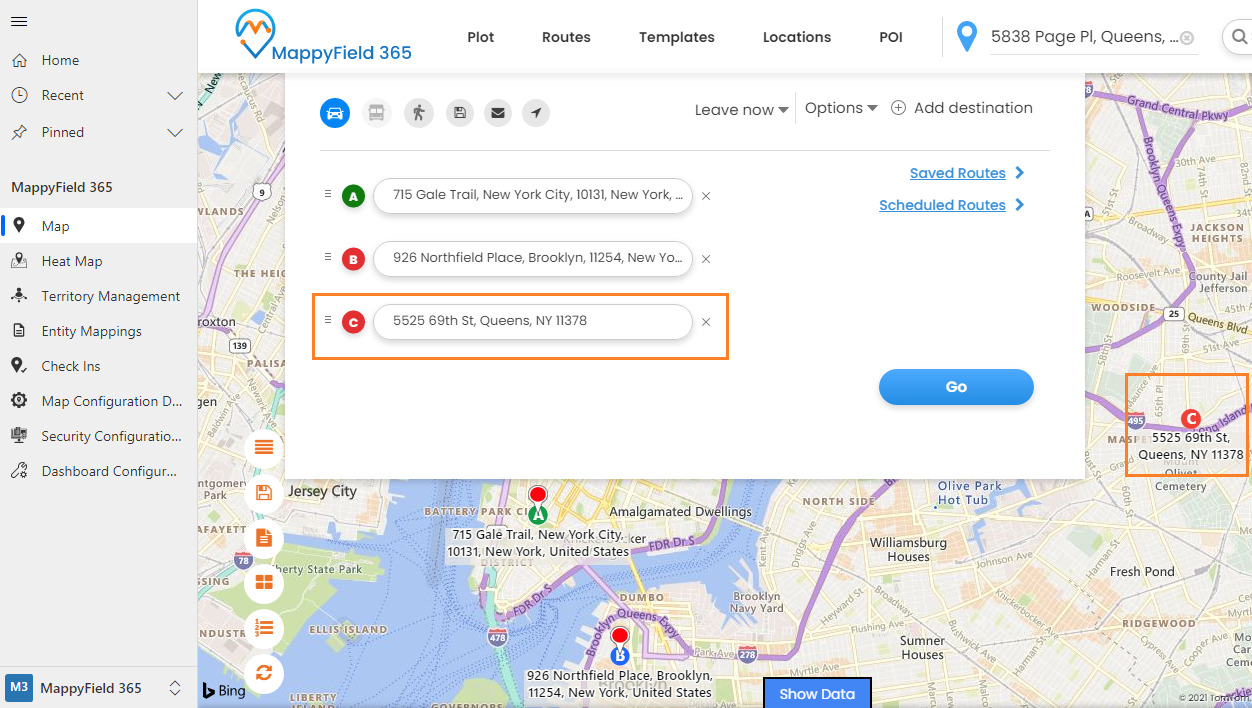The height and width of the screenshot is (708, 1252).
Task: Expand Saved Routes chevron arrow
Action: click(x=1019, y=173)
